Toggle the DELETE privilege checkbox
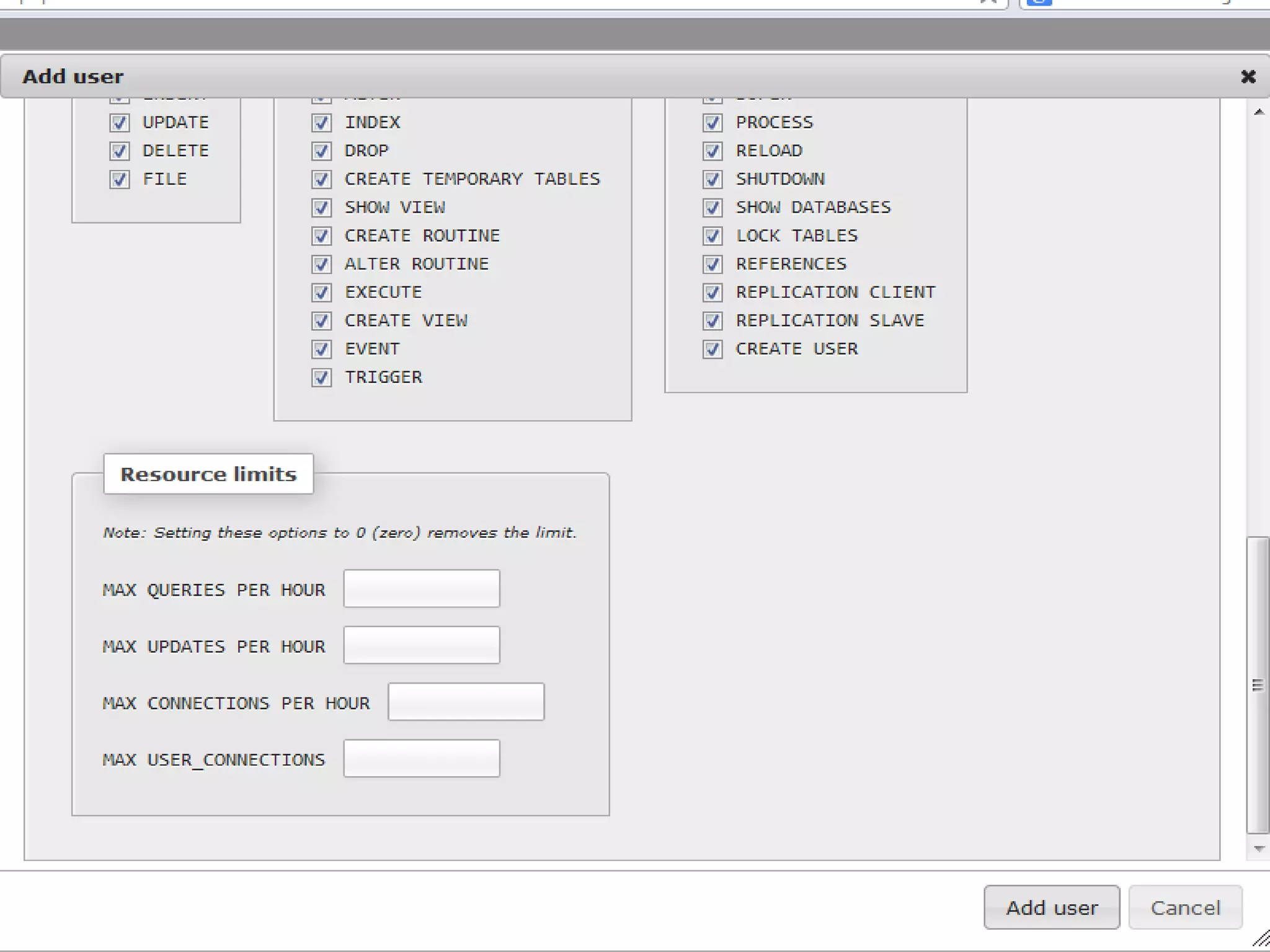This screenshot has height=952, width=1270. pyautogui.click(x=120, y=151)
